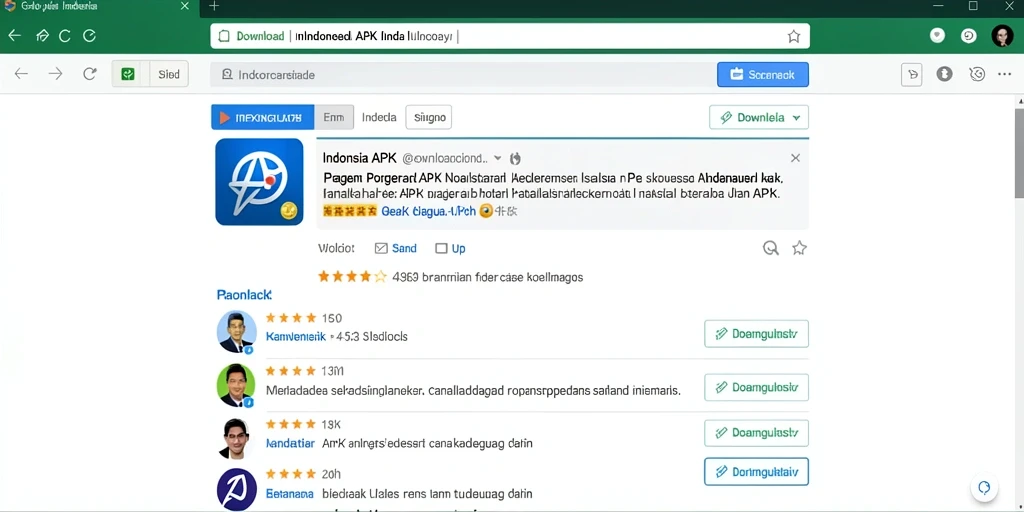Select the Indeda tab

point(379,118)
